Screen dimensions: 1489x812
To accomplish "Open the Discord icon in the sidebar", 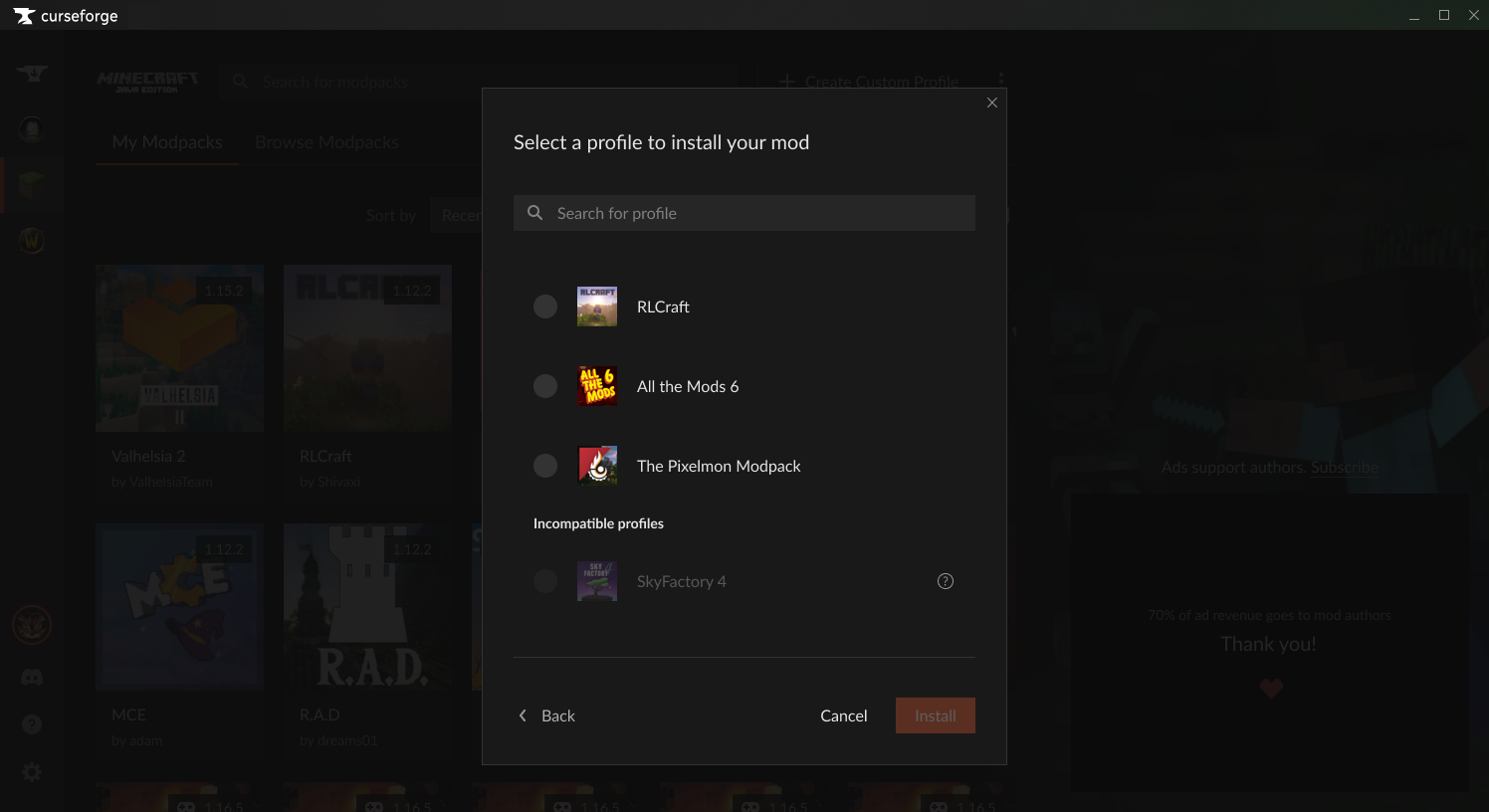I will click(x=32, y=678).
